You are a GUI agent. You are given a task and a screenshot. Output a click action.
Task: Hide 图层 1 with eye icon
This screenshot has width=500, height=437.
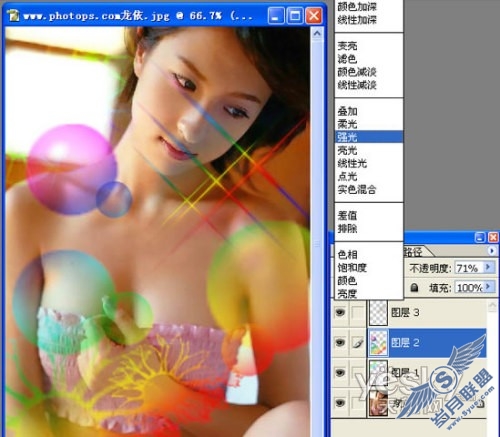pos(340,372)
